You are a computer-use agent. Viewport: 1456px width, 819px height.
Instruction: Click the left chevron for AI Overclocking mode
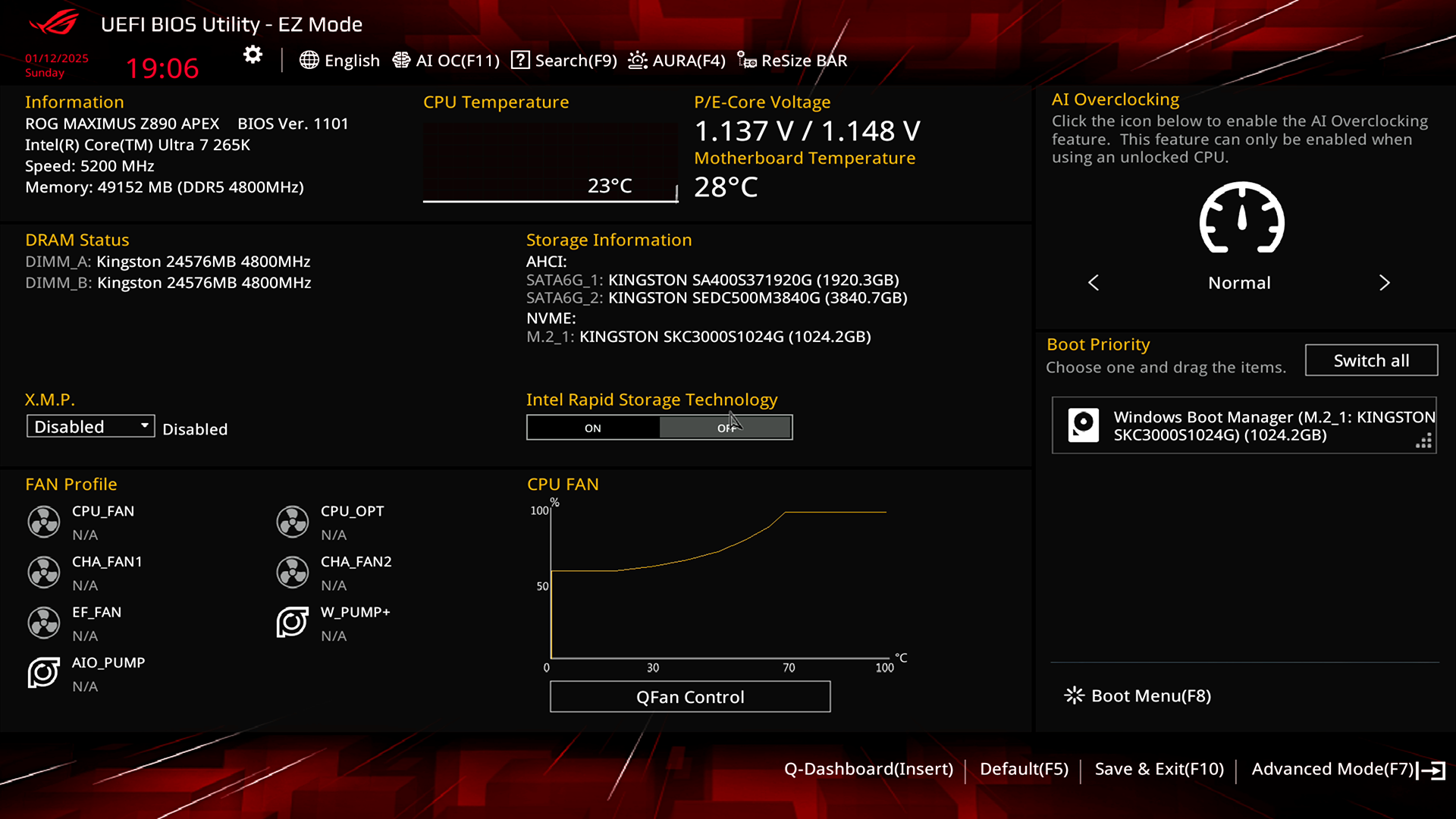coord(1094,283)
